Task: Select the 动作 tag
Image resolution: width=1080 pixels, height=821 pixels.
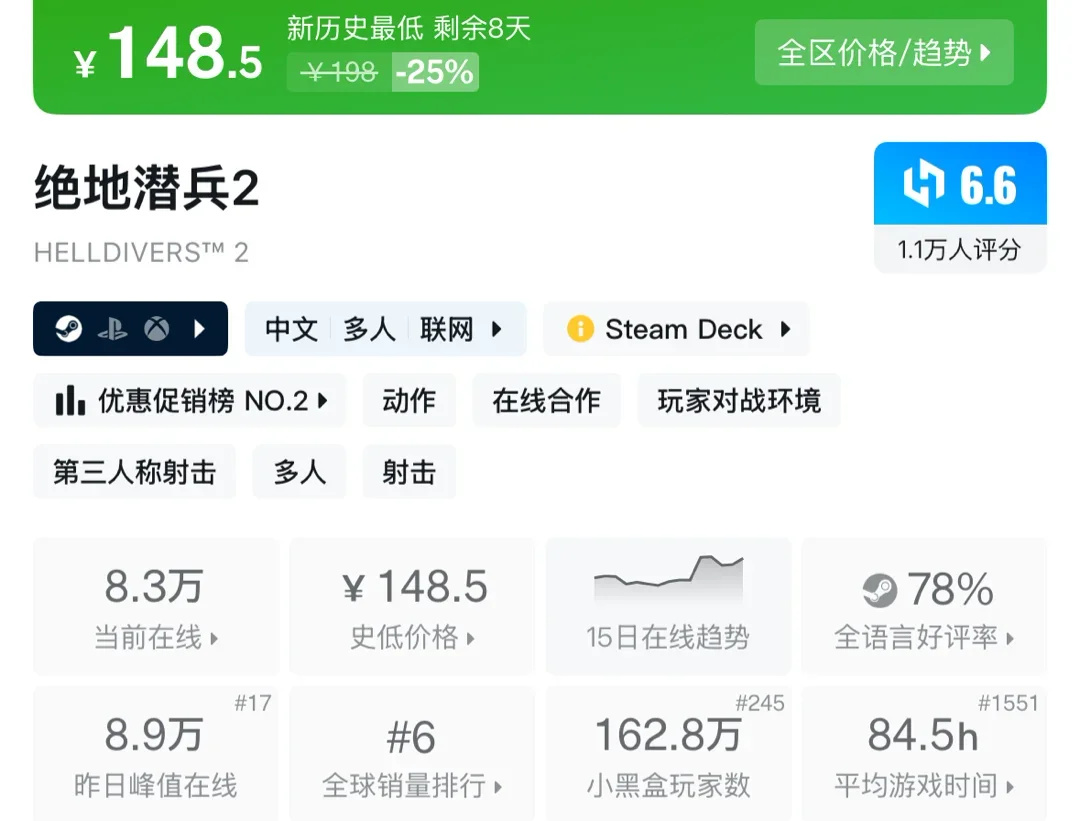Action: coord(409,400)
